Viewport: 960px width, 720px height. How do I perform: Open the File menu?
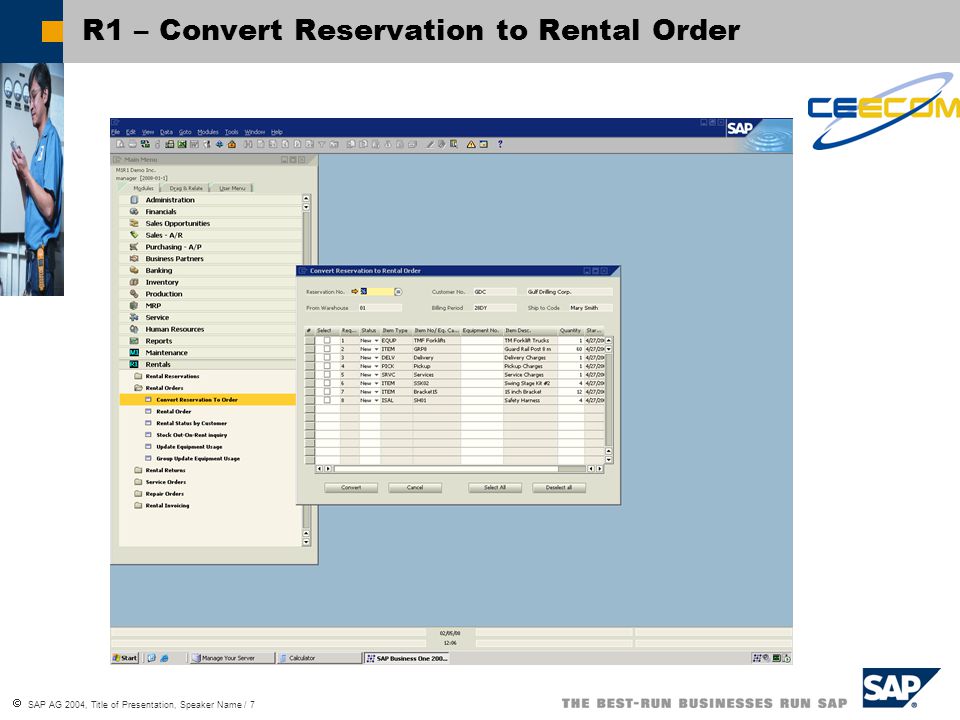pos(115,132)
